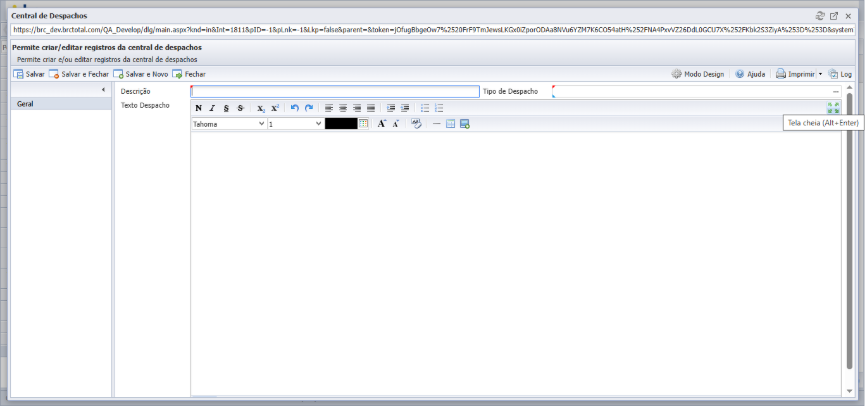The height and width of the screenshot is (406, 865).
Task: Increase font size with A icon
Action: coord(382,124)
